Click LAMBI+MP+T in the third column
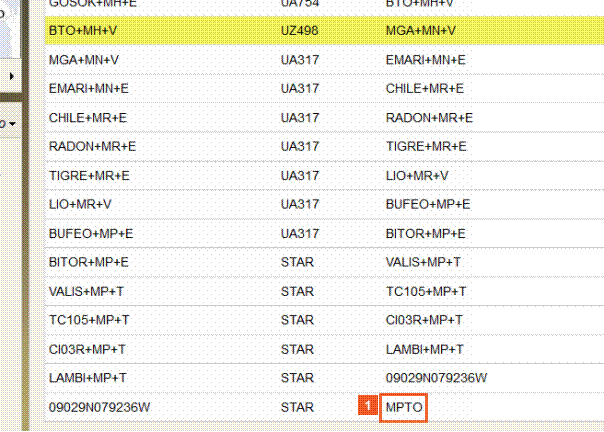The height and width of the screenshot is (432, 604). pyautogui.click(x=424, y=350)
